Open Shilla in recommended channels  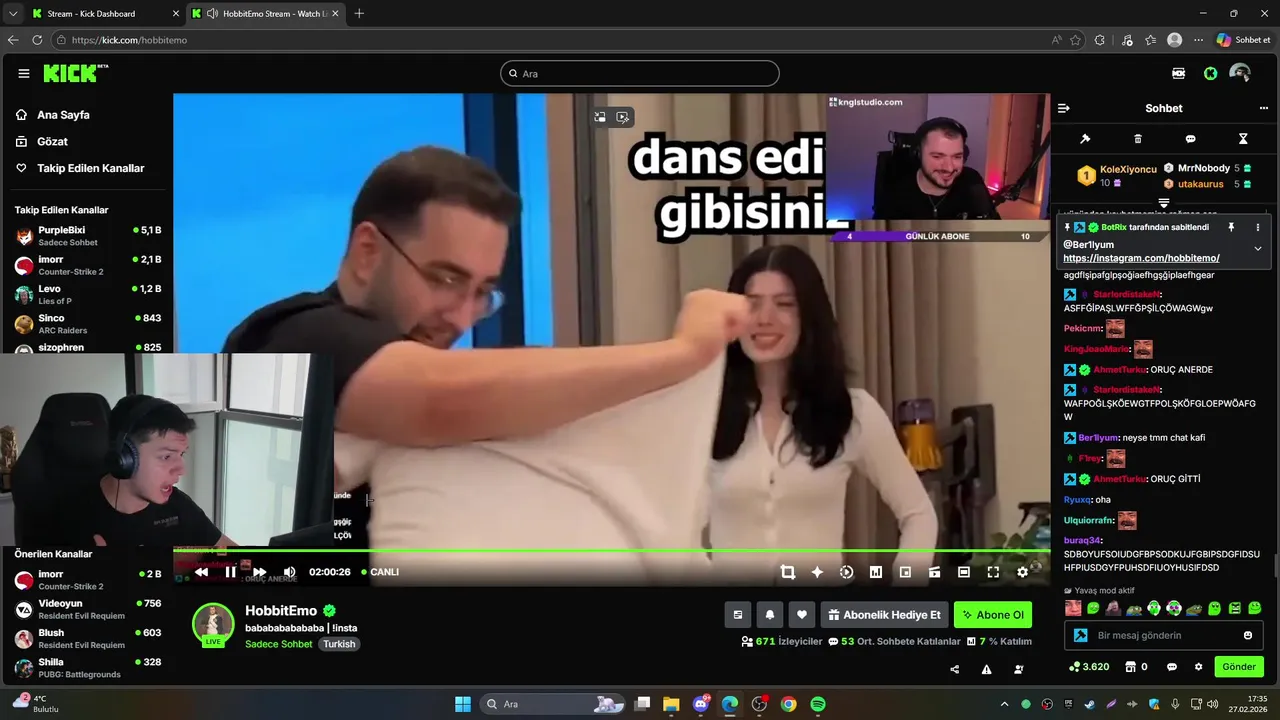(88, 667)
